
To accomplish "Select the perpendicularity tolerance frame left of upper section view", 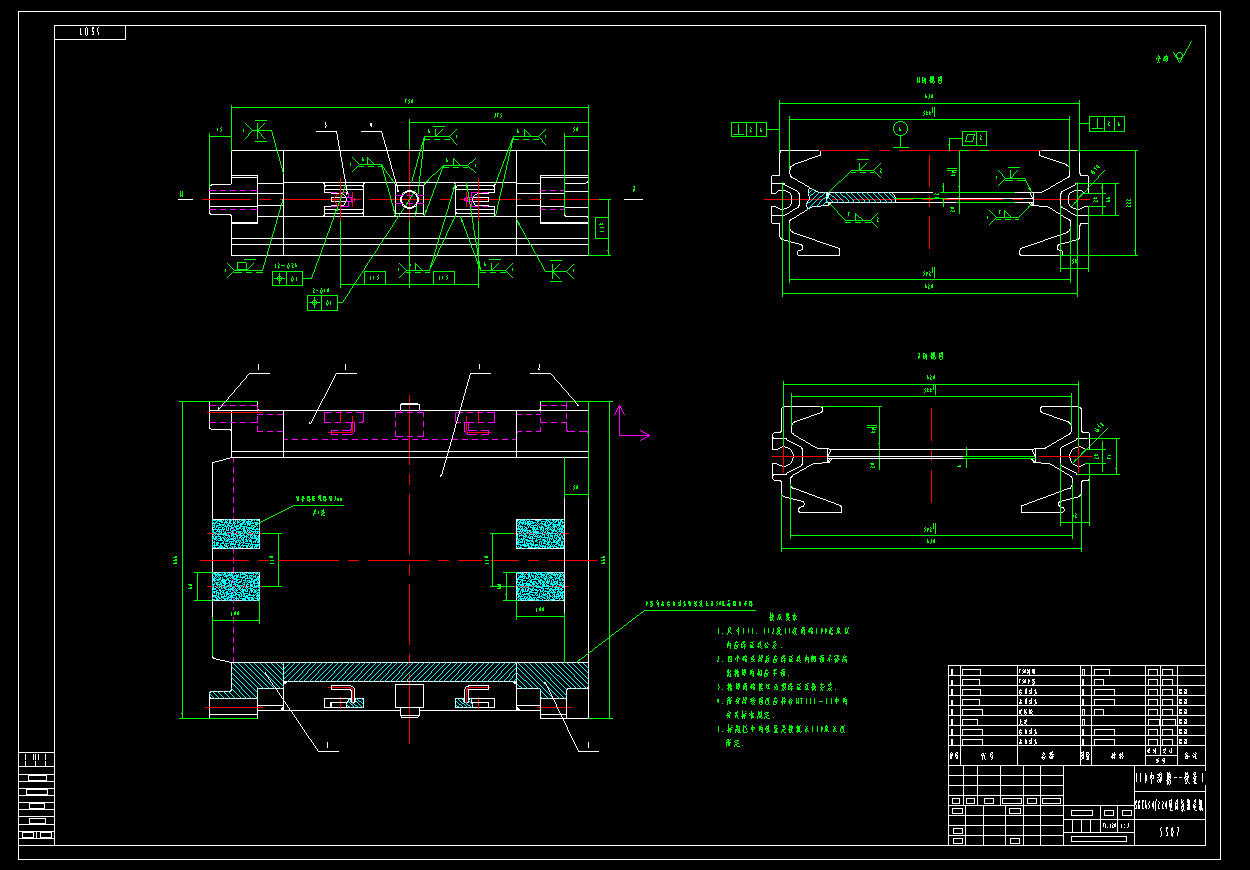I will tap(749, 128).
